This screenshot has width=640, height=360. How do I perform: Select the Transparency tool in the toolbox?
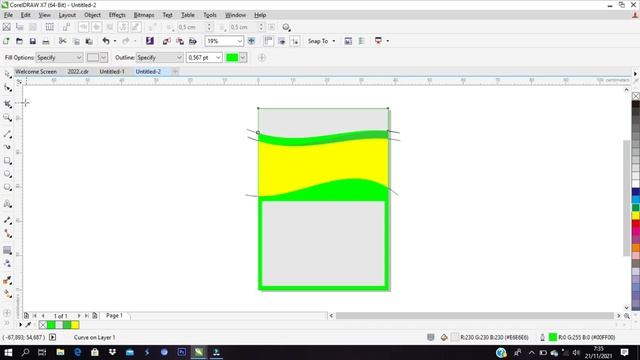(x=7, y=263)
